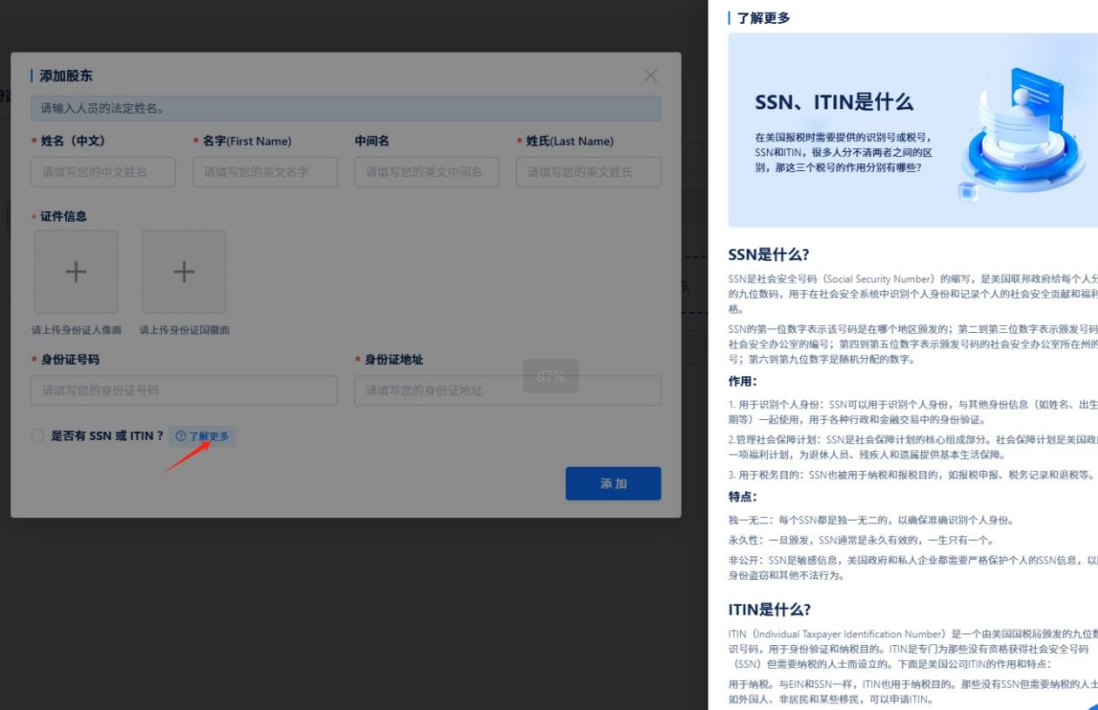Click the question mark icon beside 了解更多
The image size is (1098, 710).
tap(181, 436)
